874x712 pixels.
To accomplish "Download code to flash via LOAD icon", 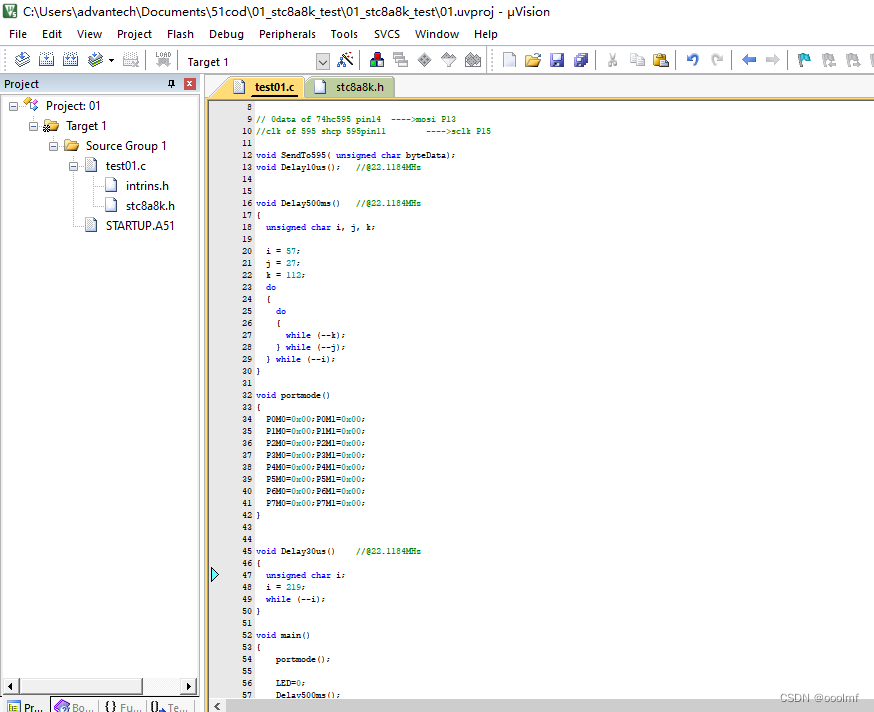I will click(162, 59).
